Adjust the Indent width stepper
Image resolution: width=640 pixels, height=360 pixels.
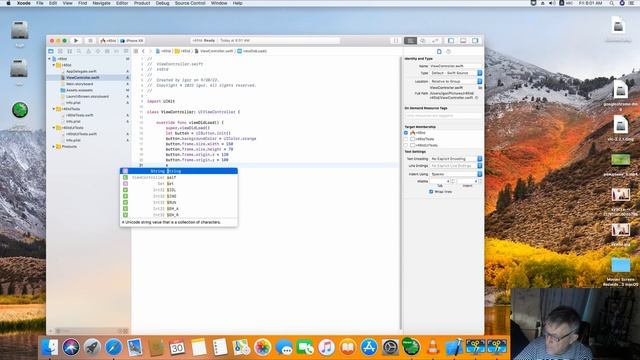(x=480, y=181)
